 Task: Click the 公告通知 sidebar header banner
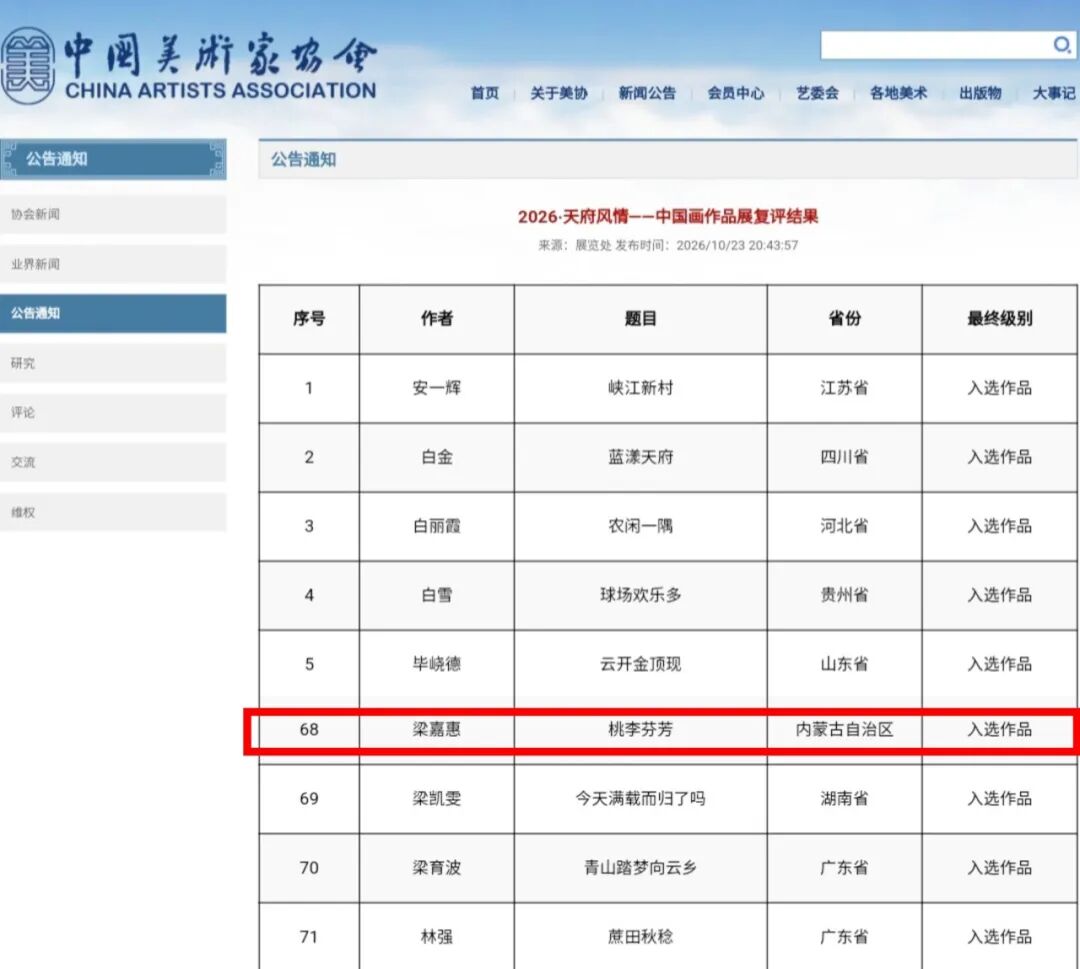coord(113,159)
